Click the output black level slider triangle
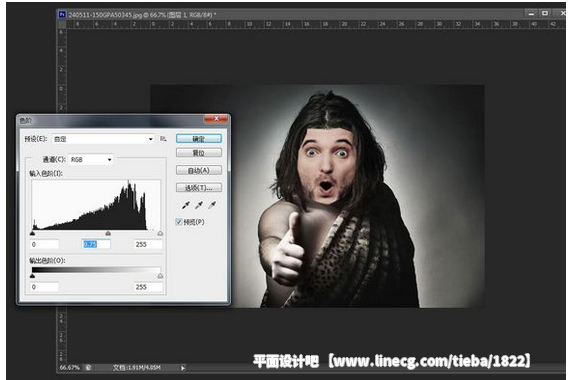The image size is (571, 380). (32, 276)
